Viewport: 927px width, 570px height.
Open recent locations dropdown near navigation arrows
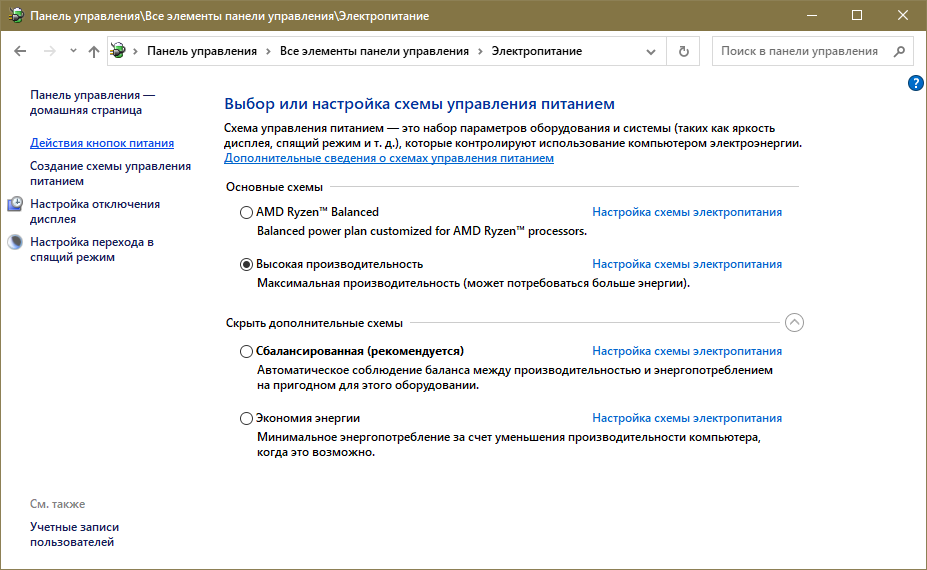coord(73,51)
